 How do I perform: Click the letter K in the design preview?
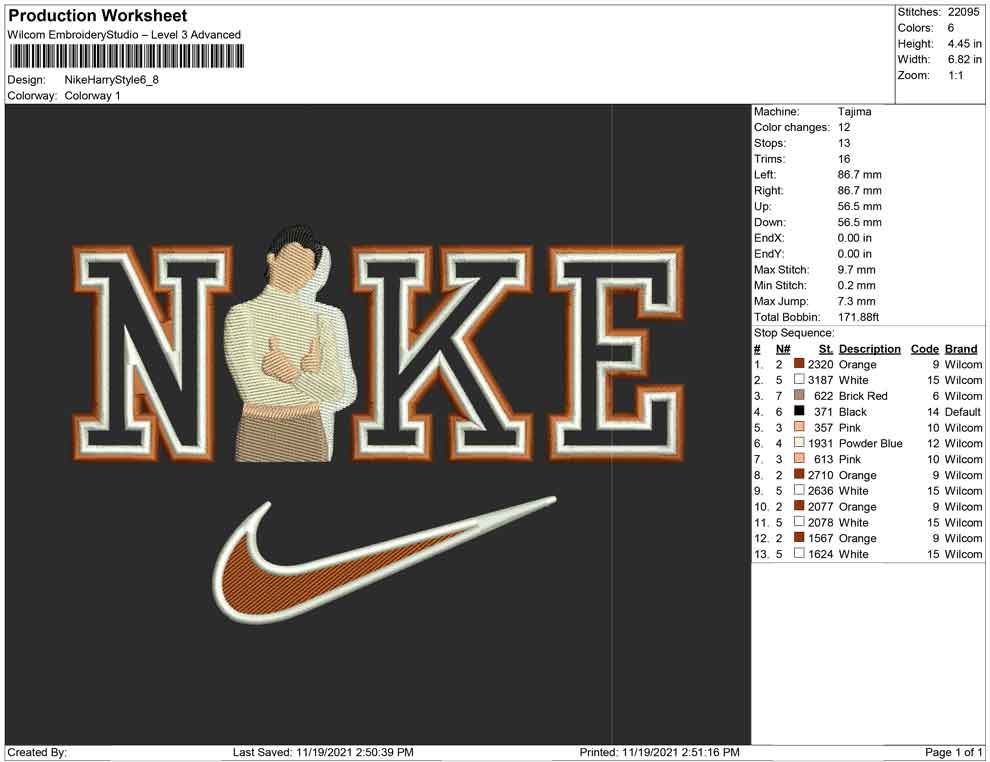[x=442, y=352]
